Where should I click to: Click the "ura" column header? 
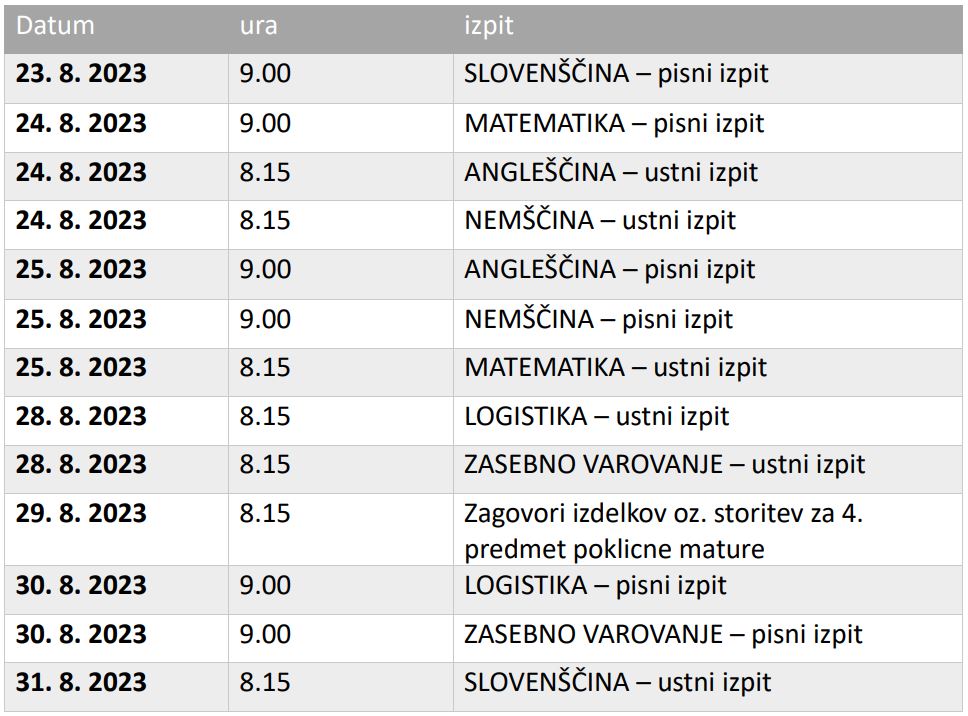coord(258,26)
